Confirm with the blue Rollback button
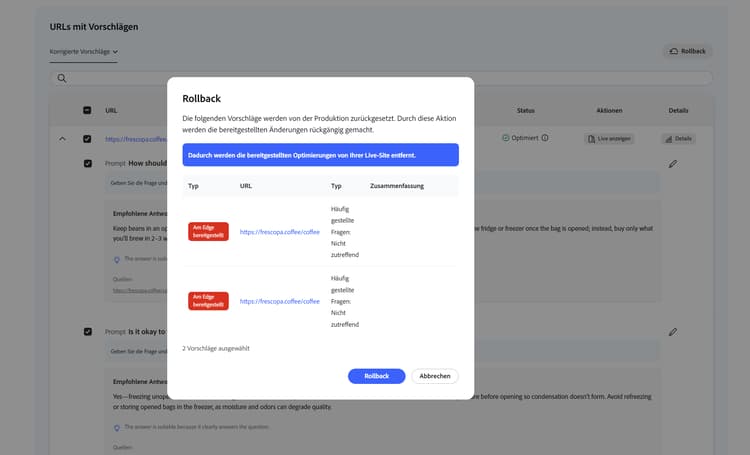750x455 pixels. pos(376,376)
